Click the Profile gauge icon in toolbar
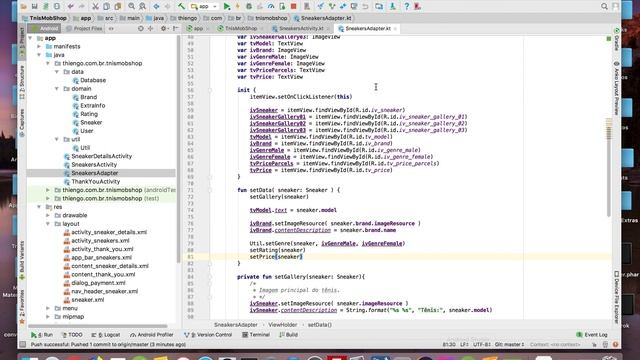This screenshot has height=360, width=640. pyautogui.click(x=271, y=7)
